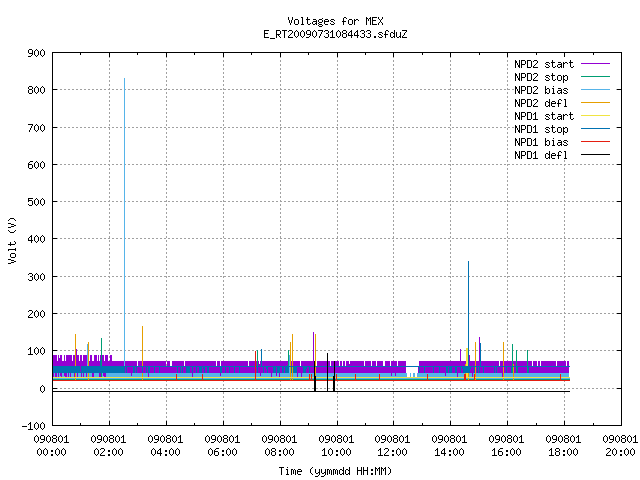Screen dimensions: 640x480
Task: Pick the yellow NPD1 start legend line
Action: [595, 116]
